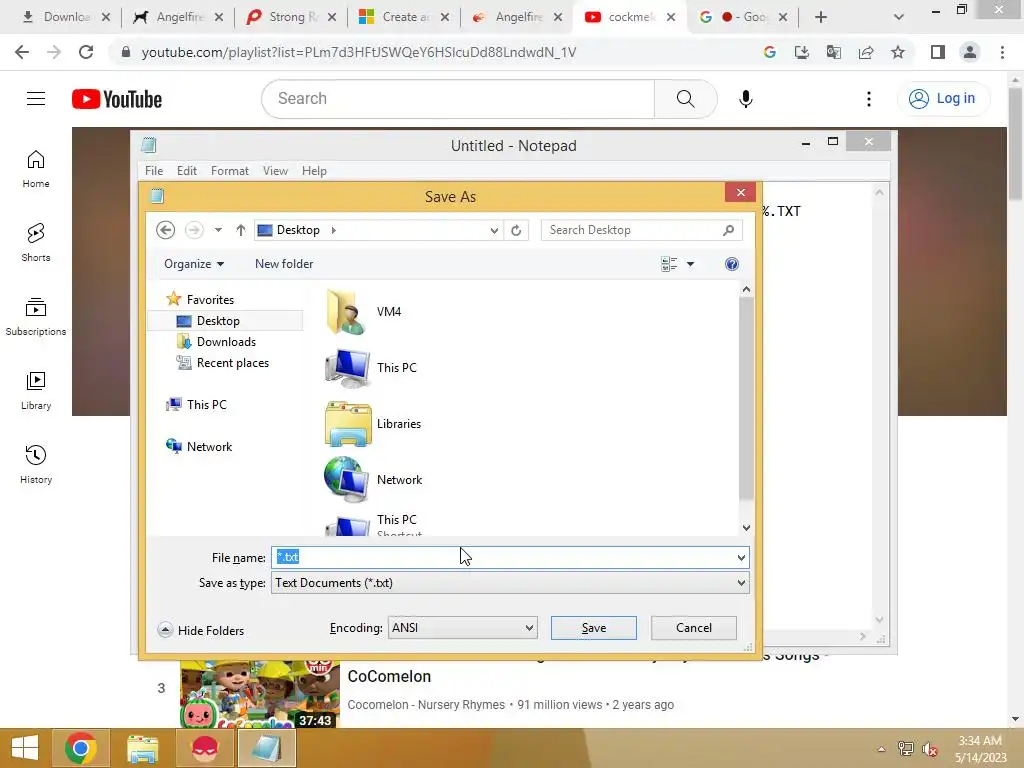
Task: Open Windows Start button
Action: tap(25, 748)
